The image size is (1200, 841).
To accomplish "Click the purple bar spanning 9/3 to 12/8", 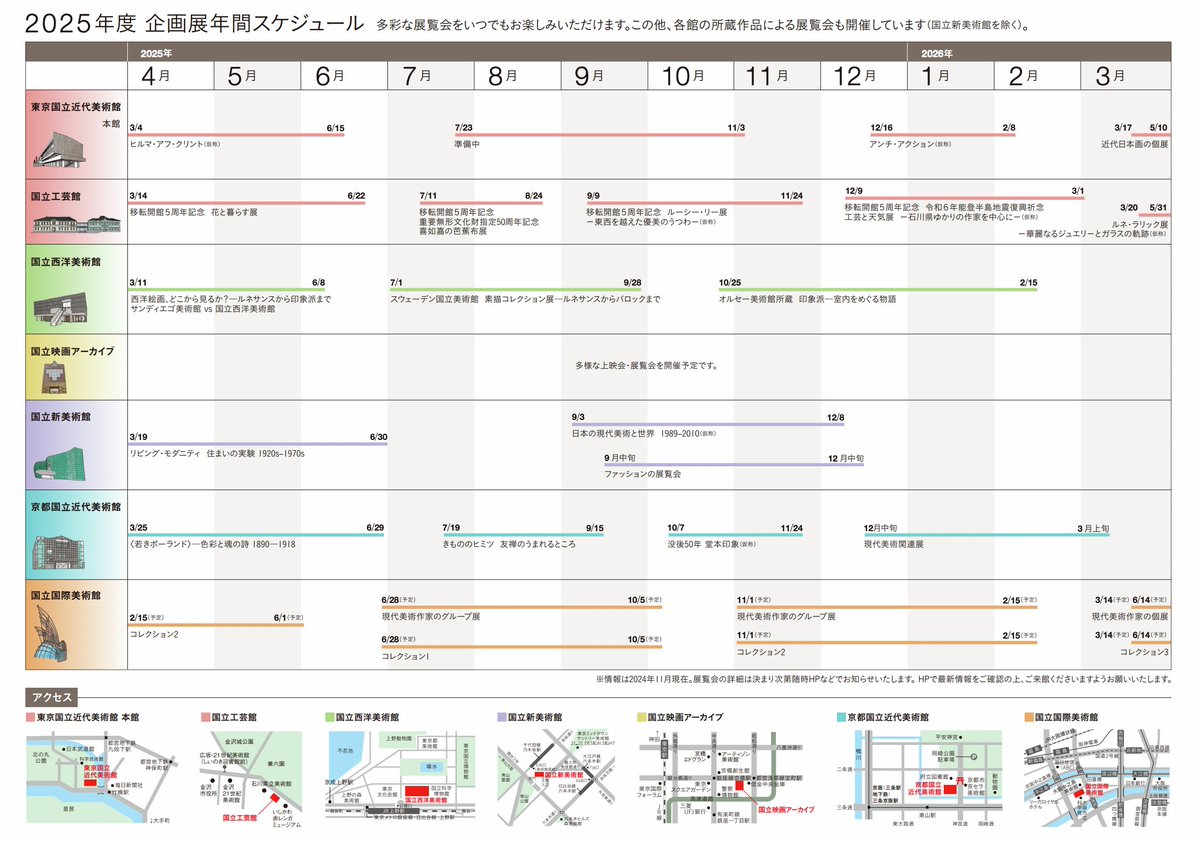I will coord(708,424).
